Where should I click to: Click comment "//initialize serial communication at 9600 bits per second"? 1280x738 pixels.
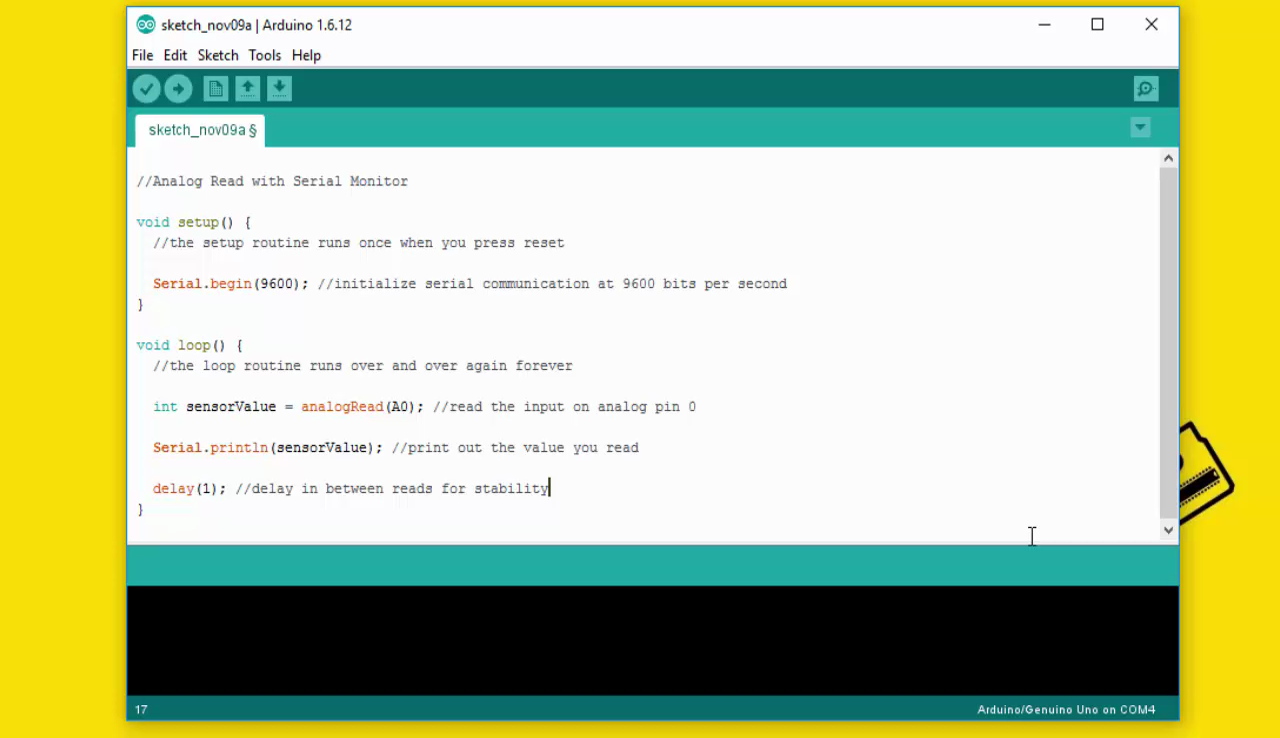point(552,284)
